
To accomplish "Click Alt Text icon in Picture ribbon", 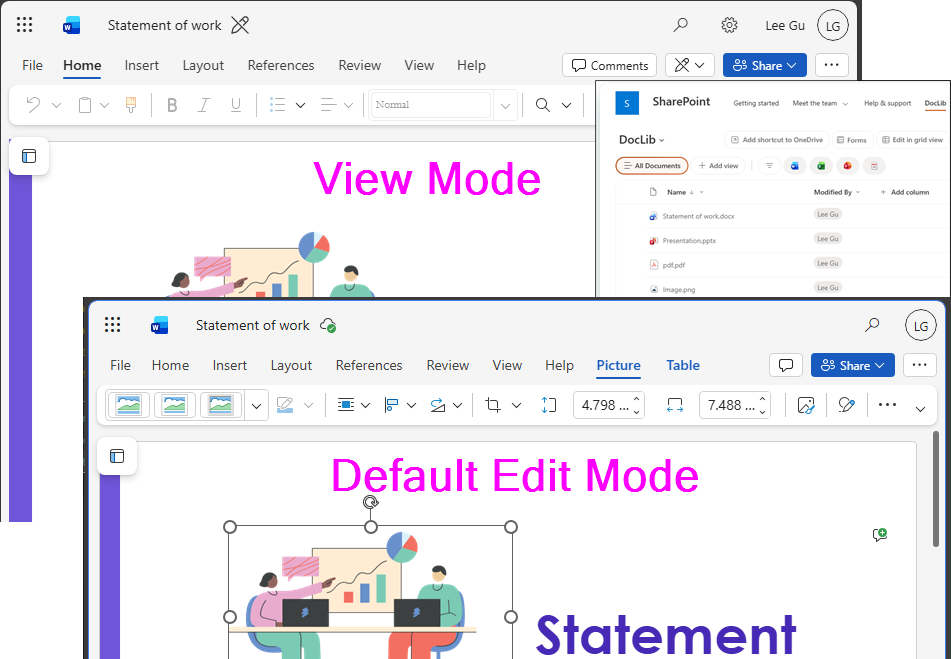I will click(805, 405).
